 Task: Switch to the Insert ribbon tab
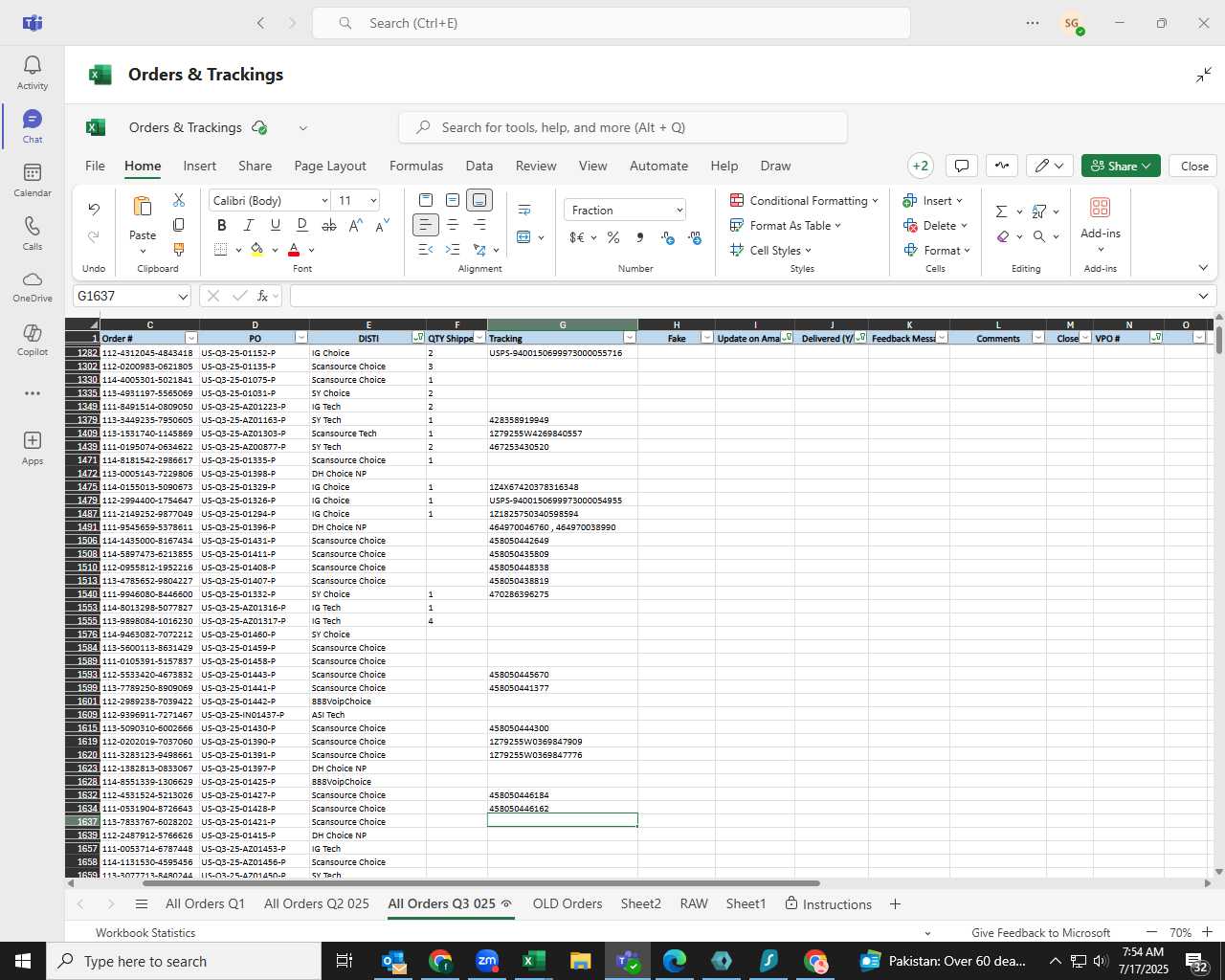(x=200, y=166)
